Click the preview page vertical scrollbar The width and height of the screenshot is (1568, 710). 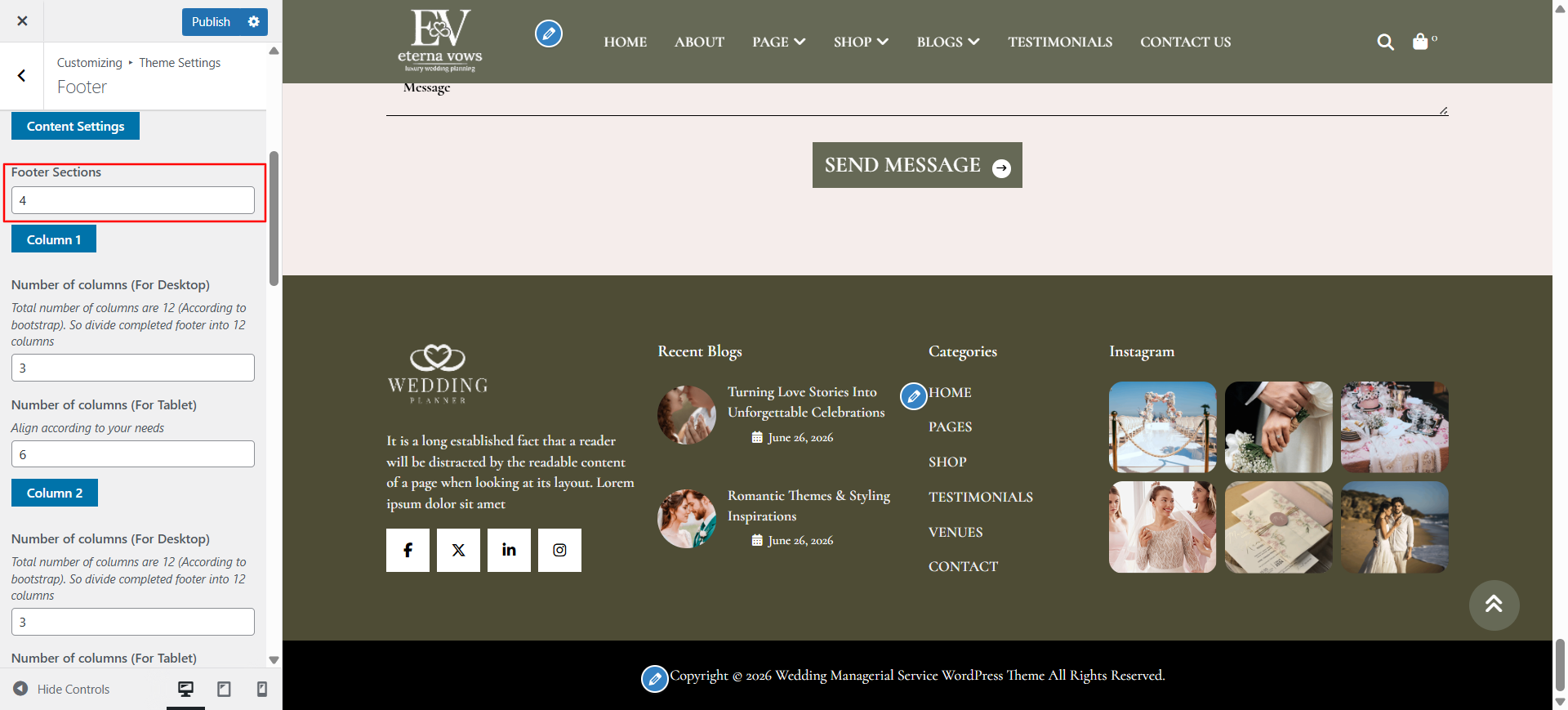[x=1560, y=666]
